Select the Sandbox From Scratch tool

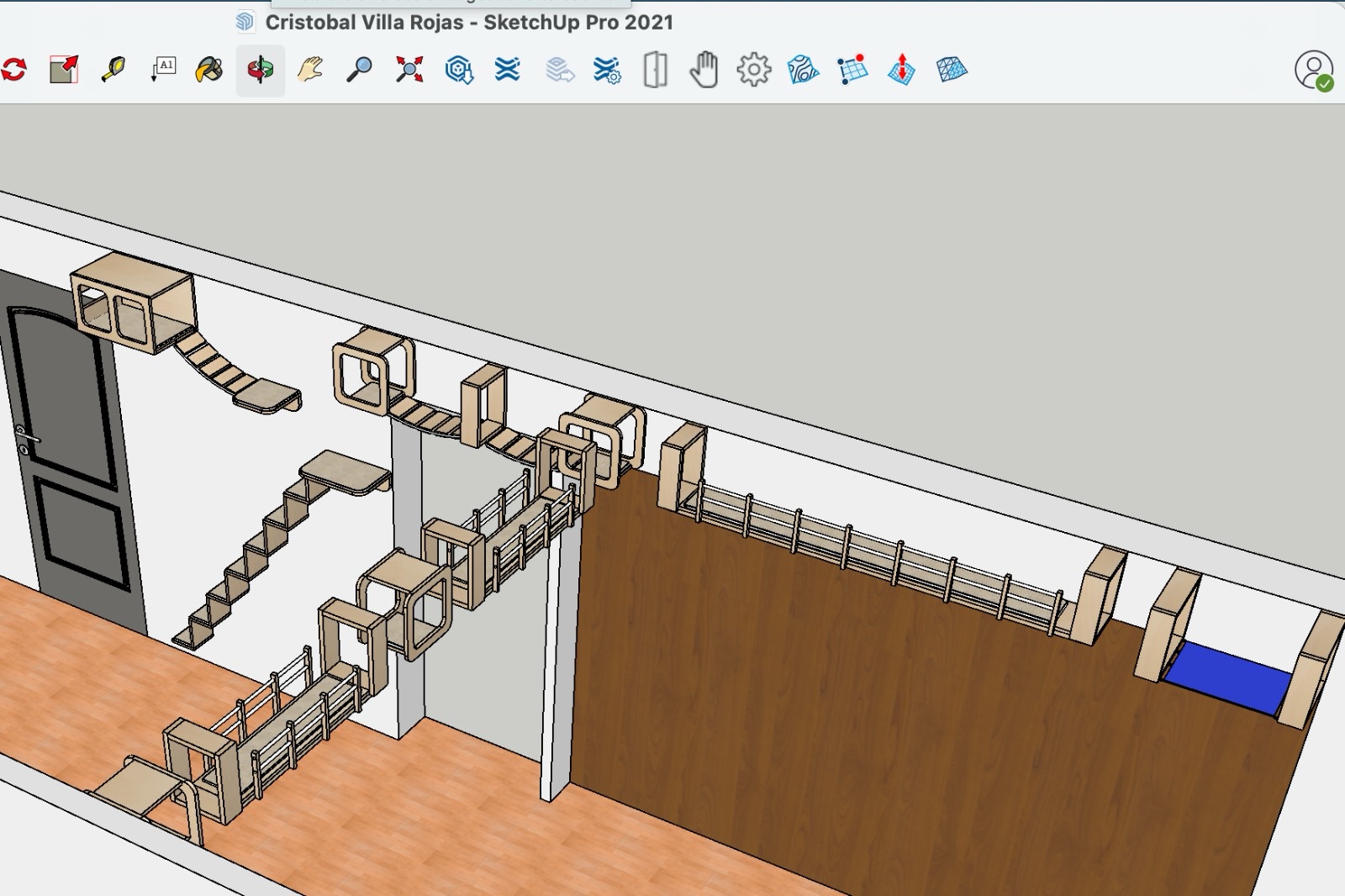852,70
